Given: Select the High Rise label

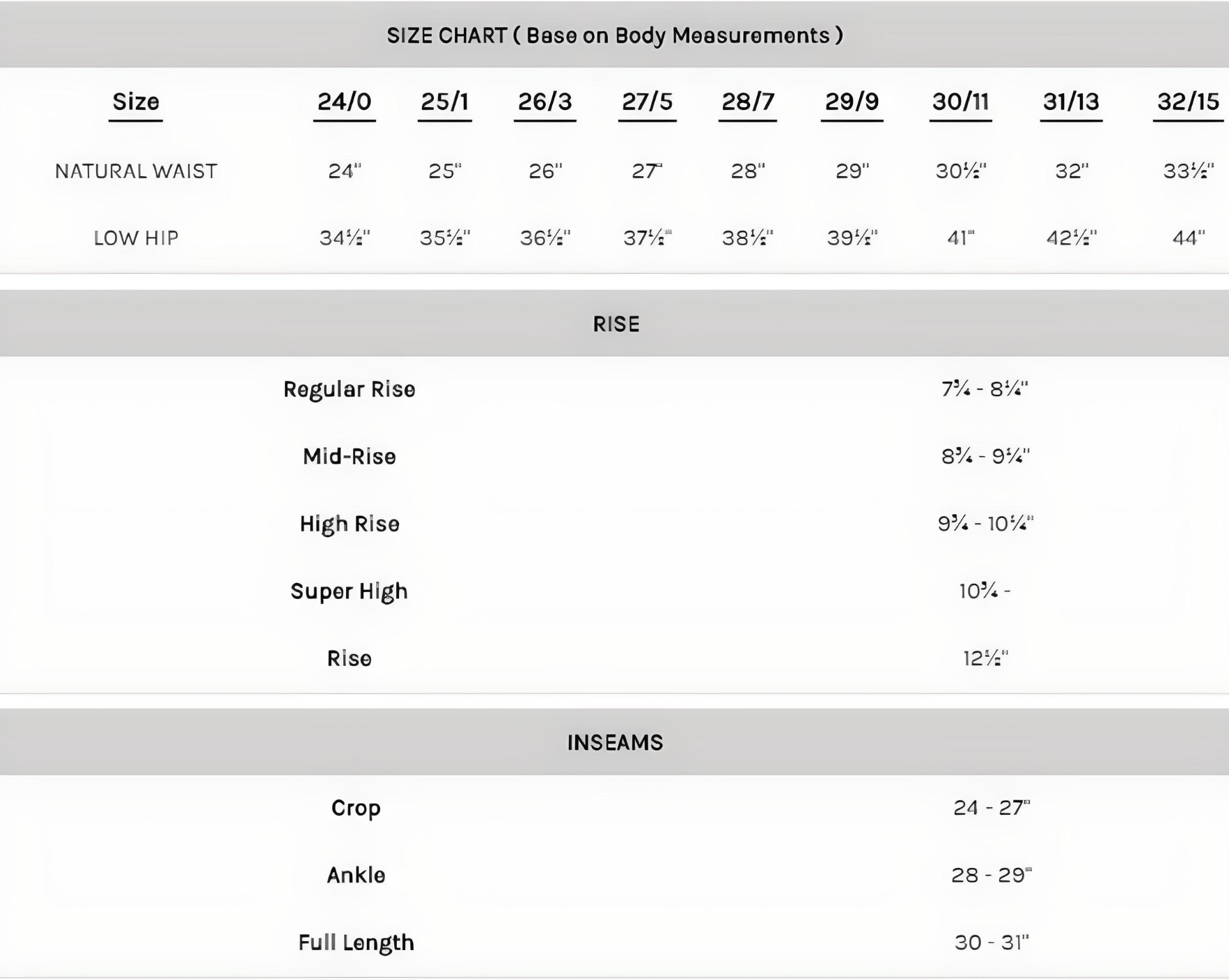Looking at the screenshot, I should pyautogui.click(x=349, y=524).
